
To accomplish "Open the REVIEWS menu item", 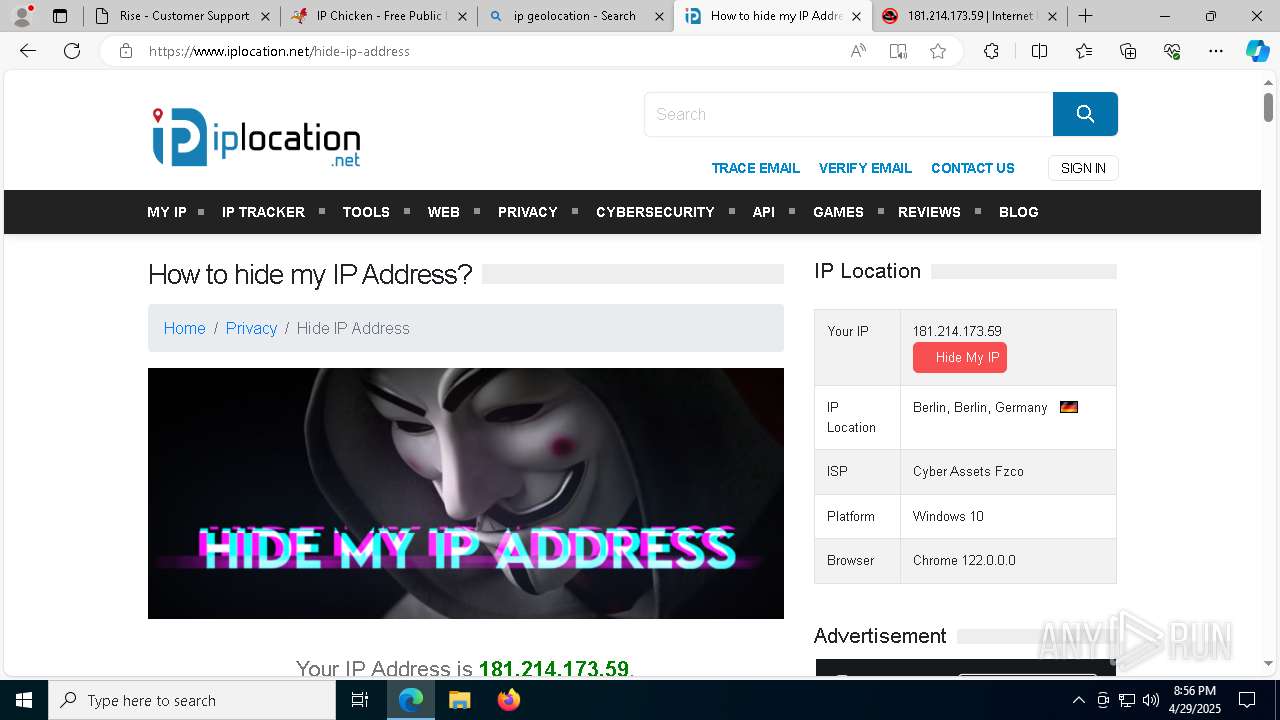I will click(929, 212).
